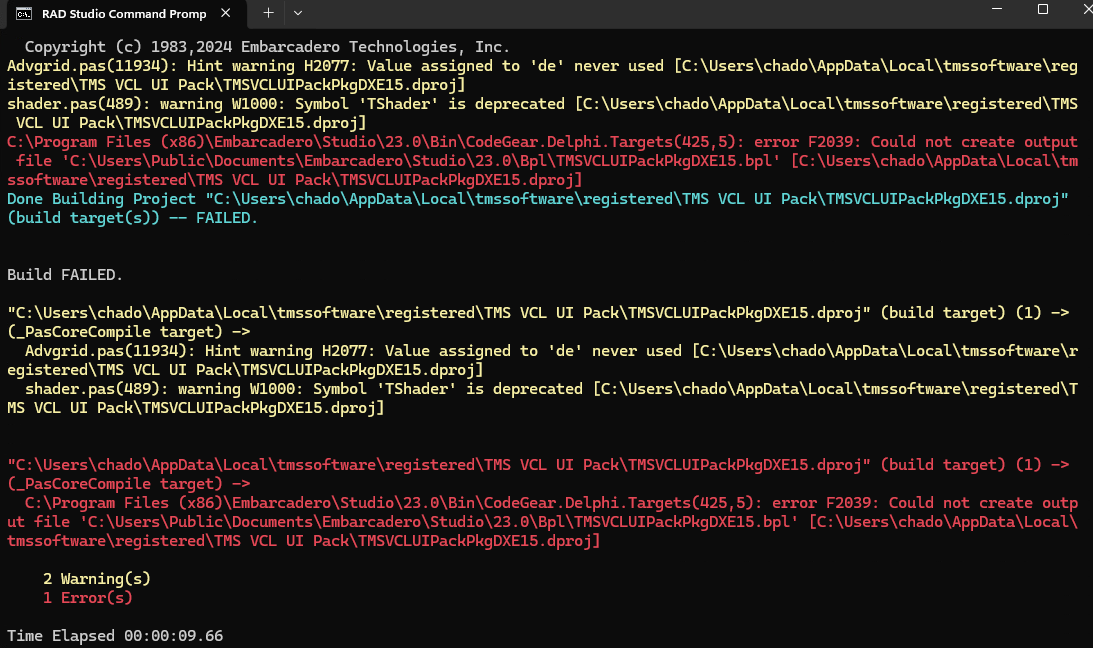
Task: Click the first 'Advgrid.pas(11934)' hint warning line
Action: point(542,66)
